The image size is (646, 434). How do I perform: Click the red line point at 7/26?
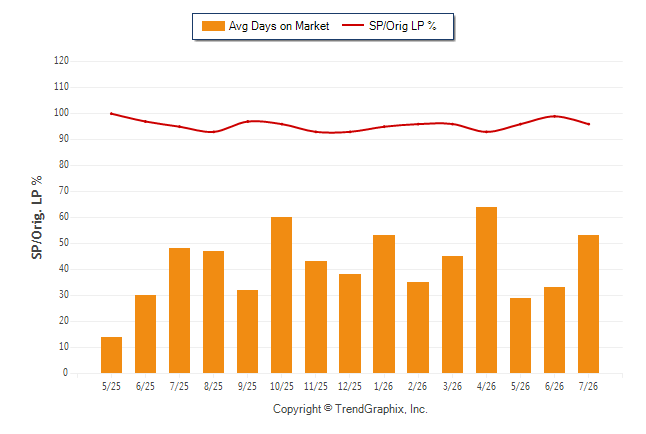tap(588, 124)
